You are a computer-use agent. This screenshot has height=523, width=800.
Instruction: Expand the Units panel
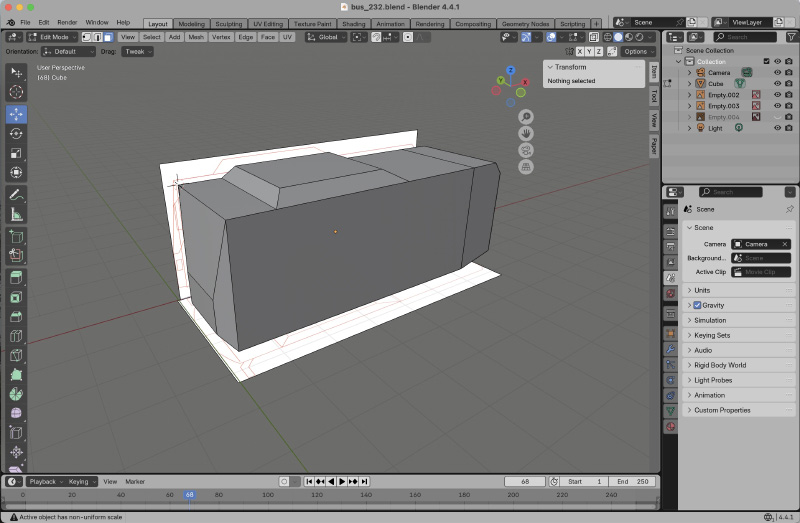(702, 290)
